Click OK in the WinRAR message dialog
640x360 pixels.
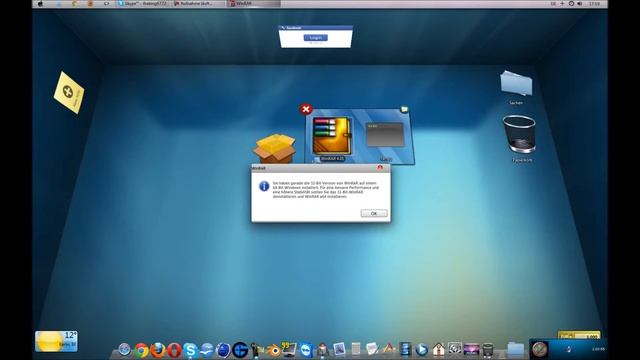point(374,213)
